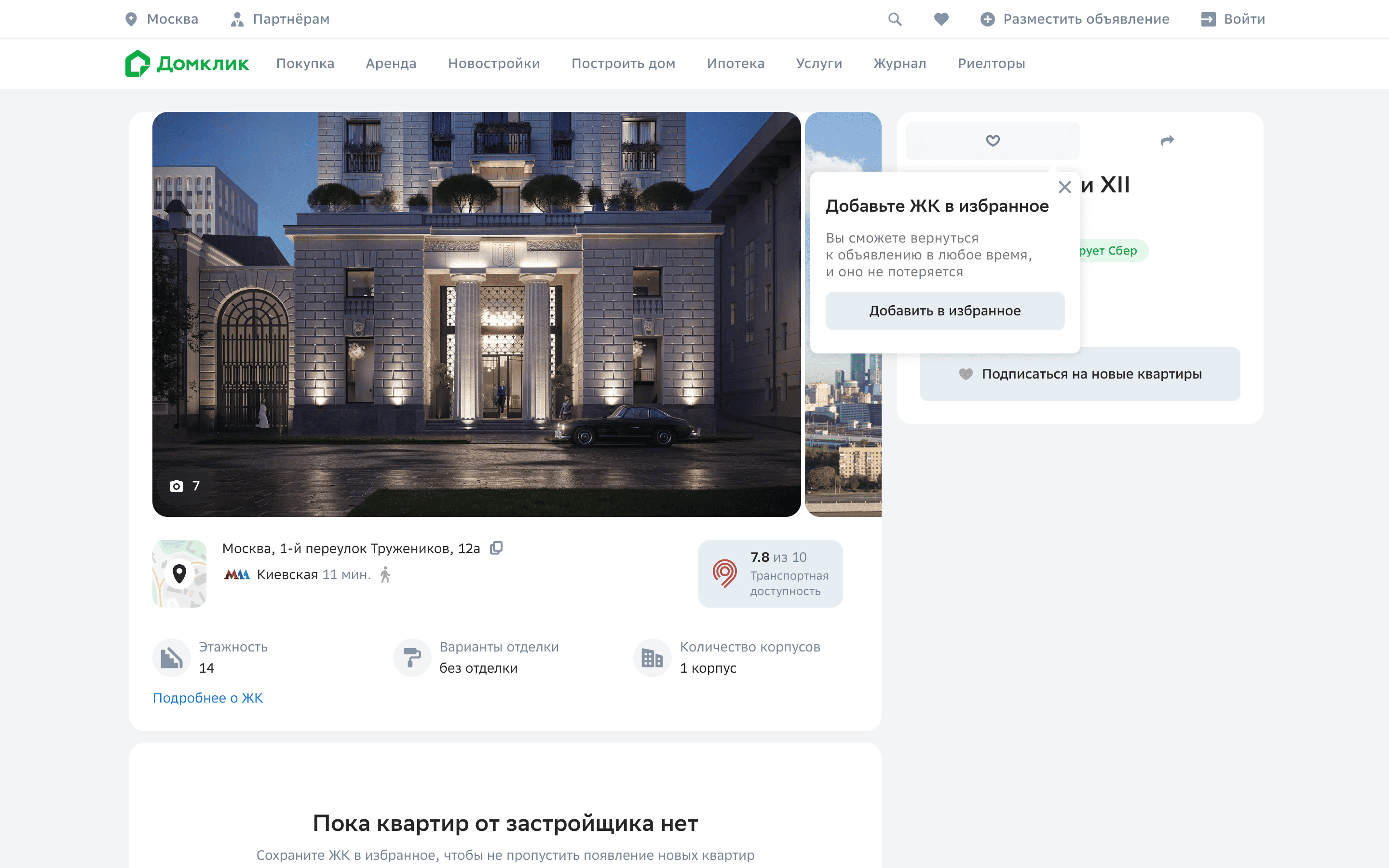Viewport: 1389px width, 868px height.
Task: Open the Покупка menu
Action: (x=305, y=63)
